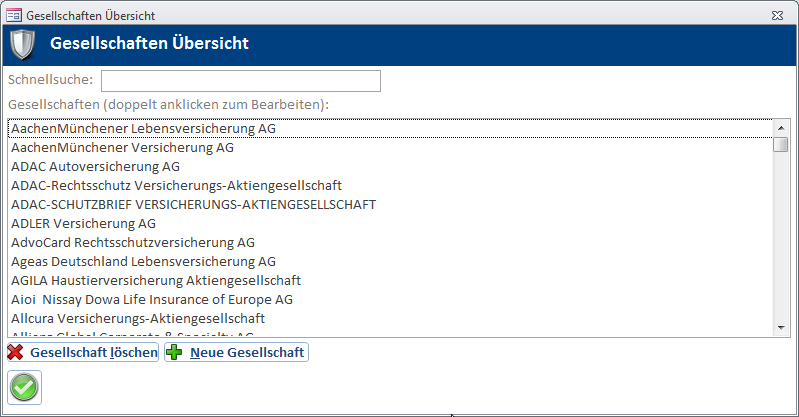Click the green plus new company icon

coord(175,352)
